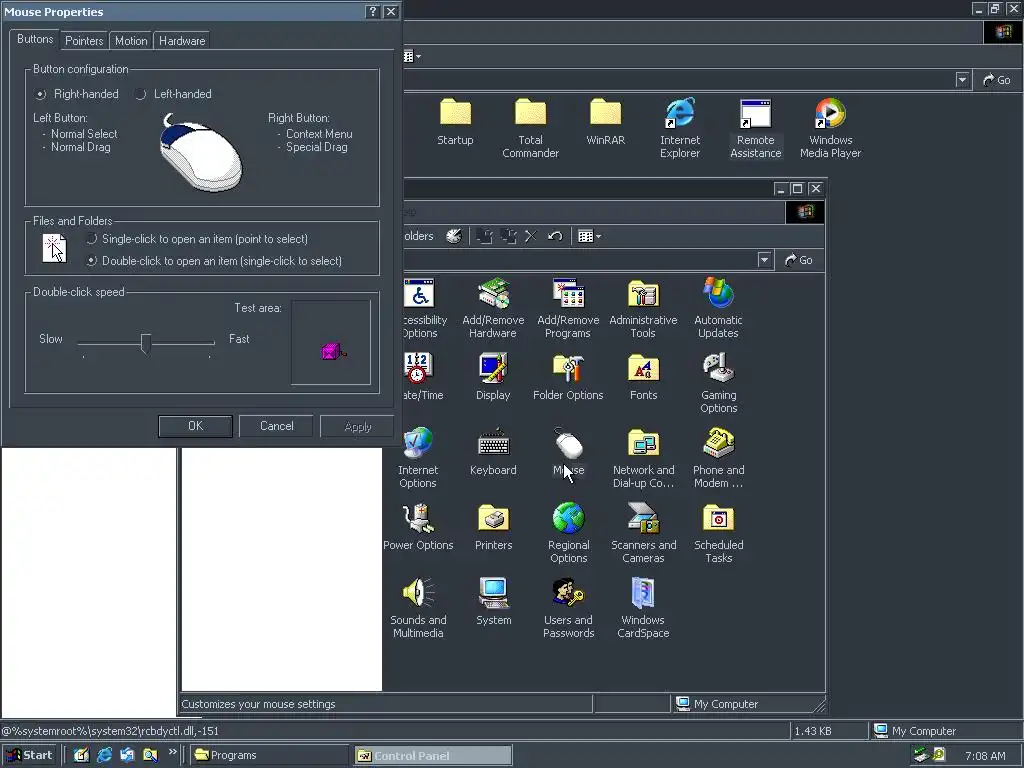Launch the Remote Assistance shortcut
The height and width of the screenshot is (768, 1024).
click(x=756, y=128)
